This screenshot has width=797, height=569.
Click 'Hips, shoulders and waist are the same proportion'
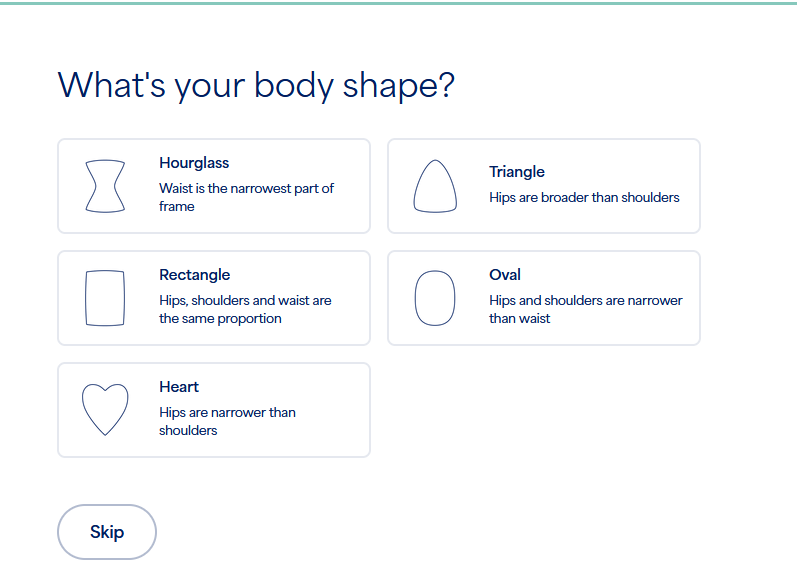click(245, 309)
